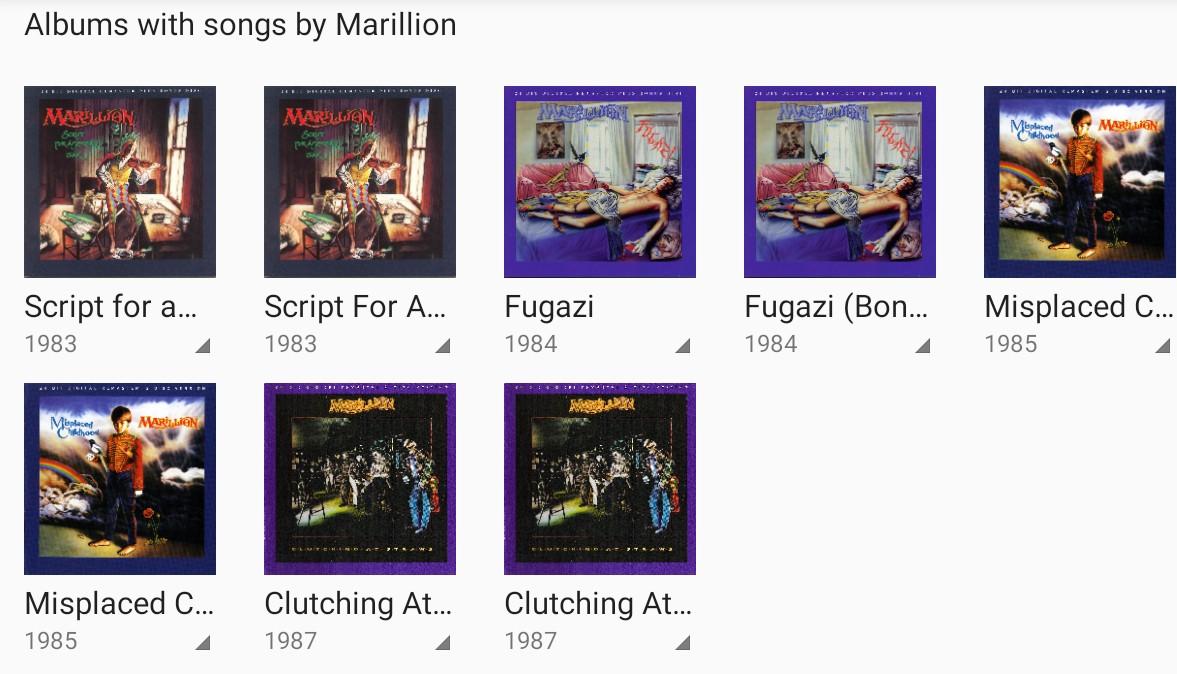Viewport: 1177px width, 674px height.
Task: Open overflow triangle under Fugazi album
Action: coord(682,345)
